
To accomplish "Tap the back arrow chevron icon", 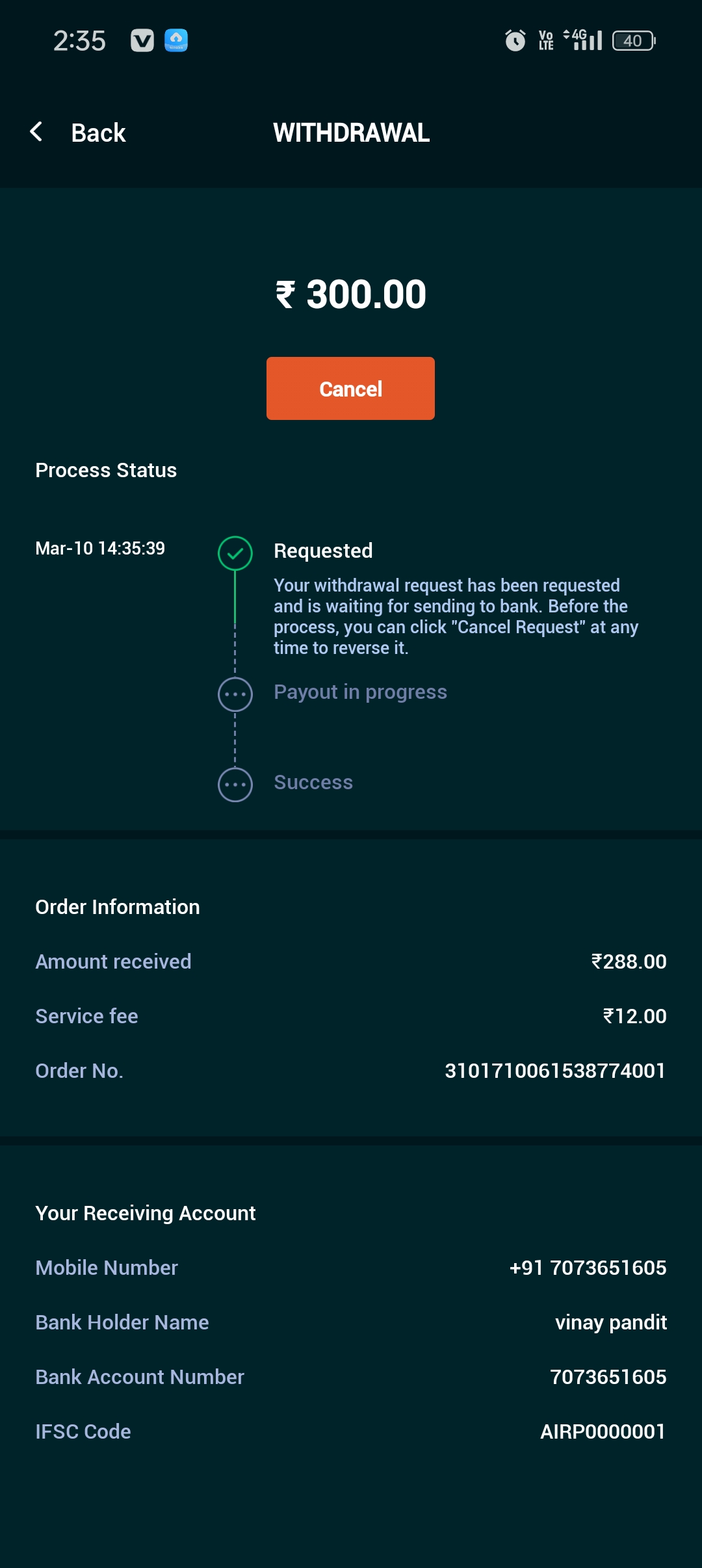I will pyautogui.click(x=37, y=132).
